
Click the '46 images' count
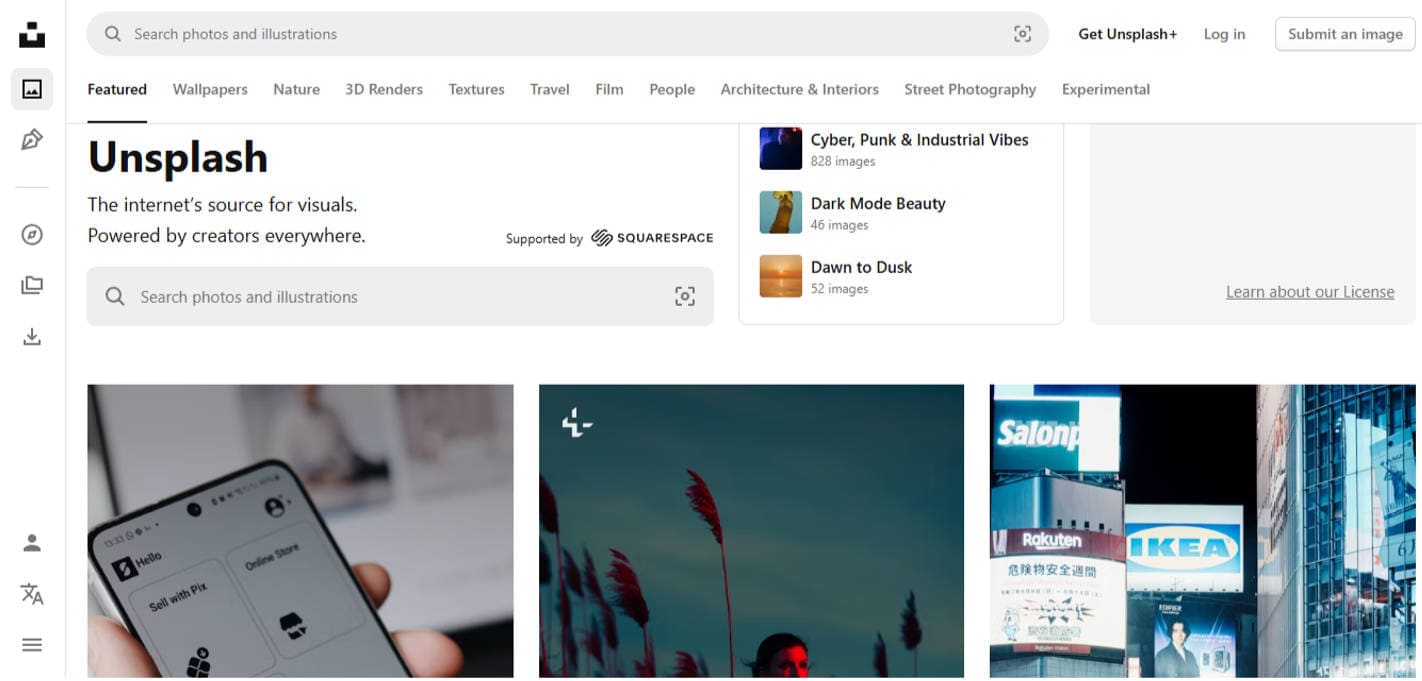839,225
